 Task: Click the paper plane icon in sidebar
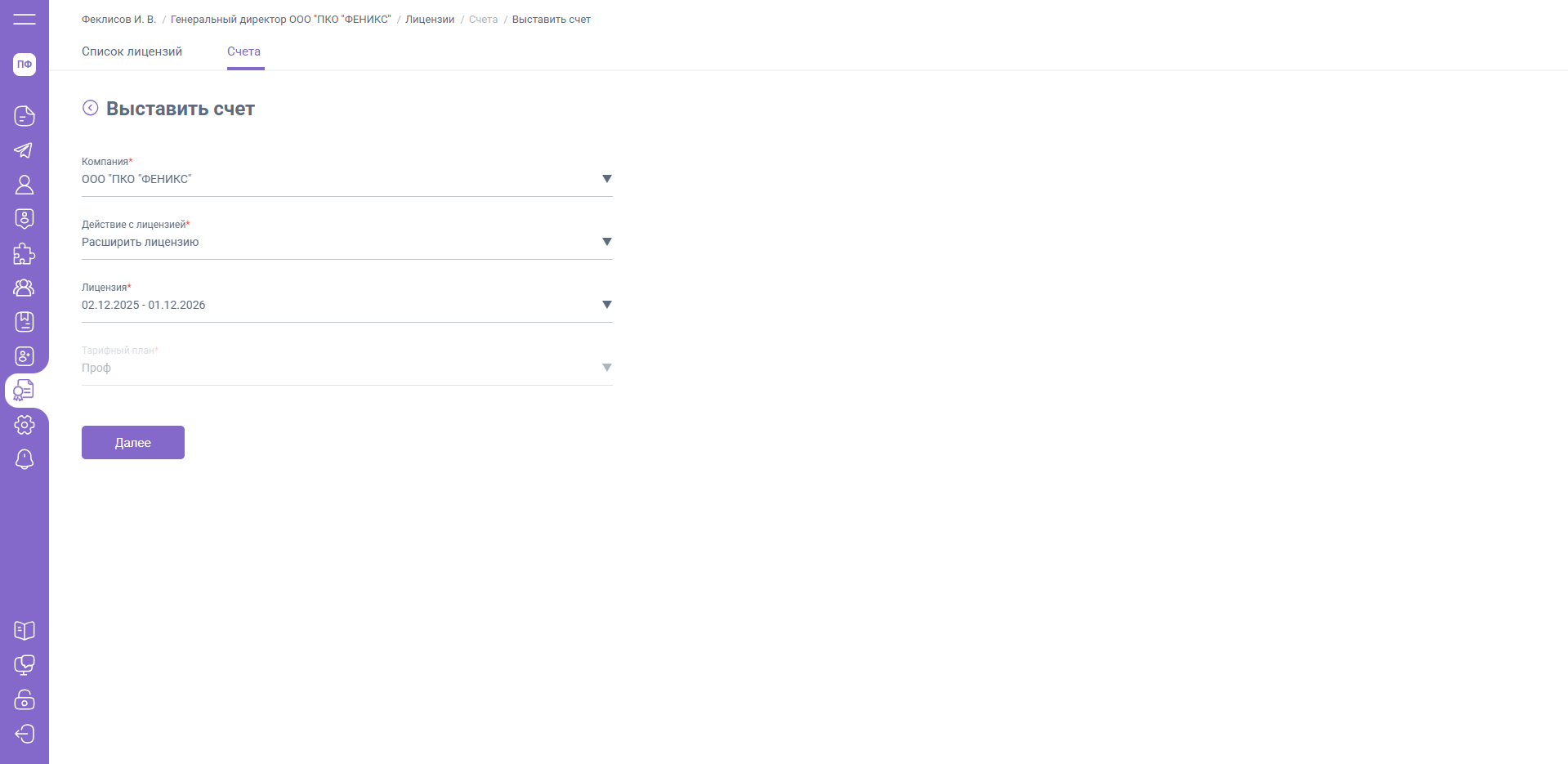tap(25, 150)
